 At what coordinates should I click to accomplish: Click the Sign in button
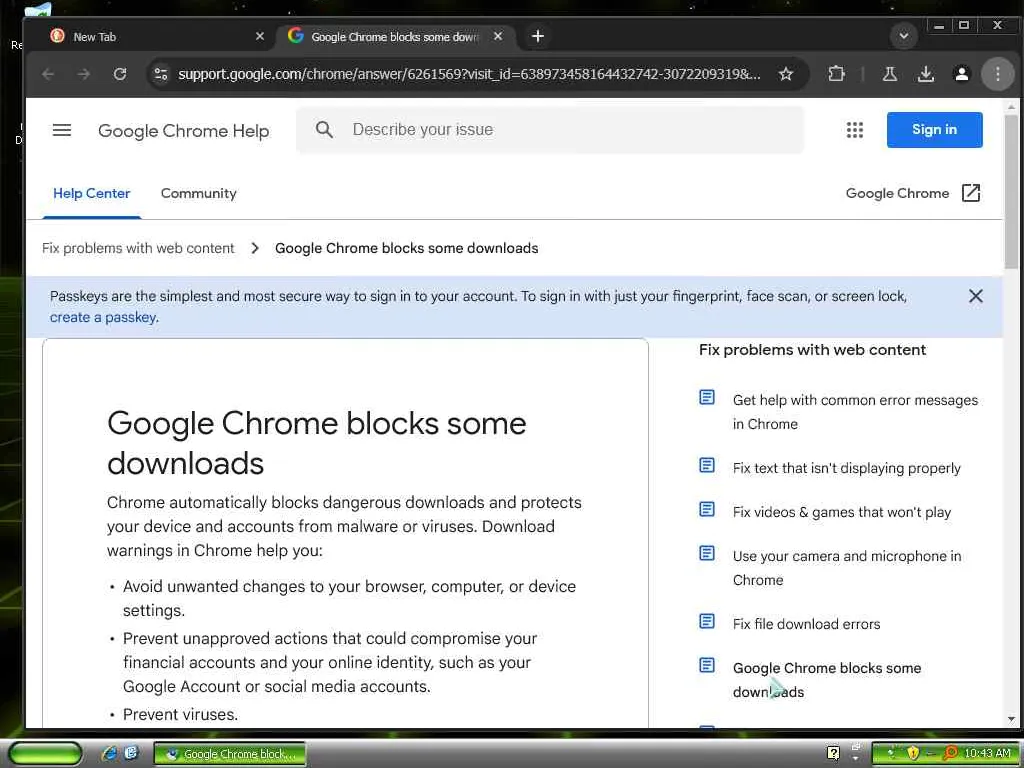[934, 129]
